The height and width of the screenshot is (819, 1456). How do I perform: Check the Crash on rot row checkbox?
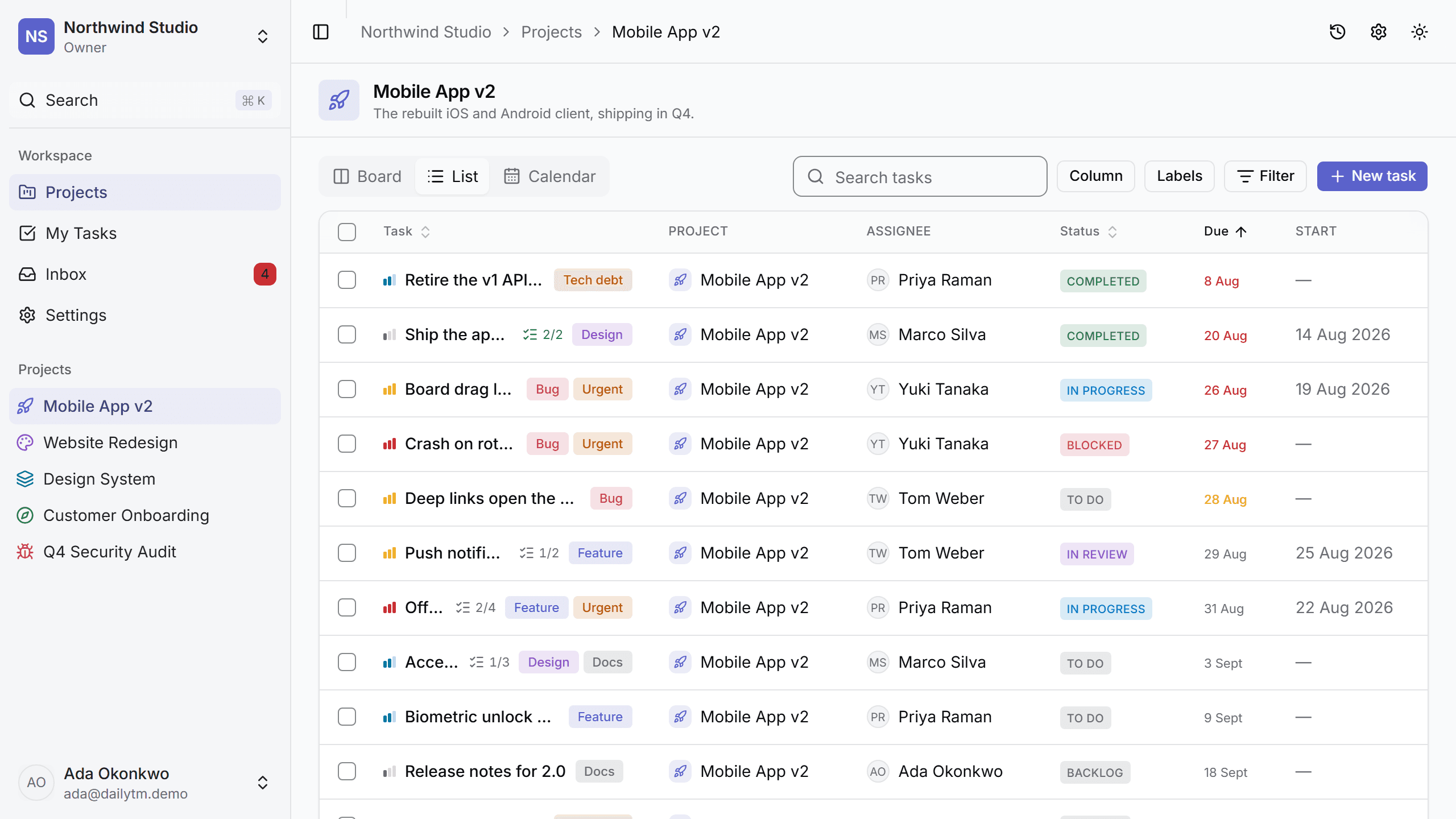point(347,444)
